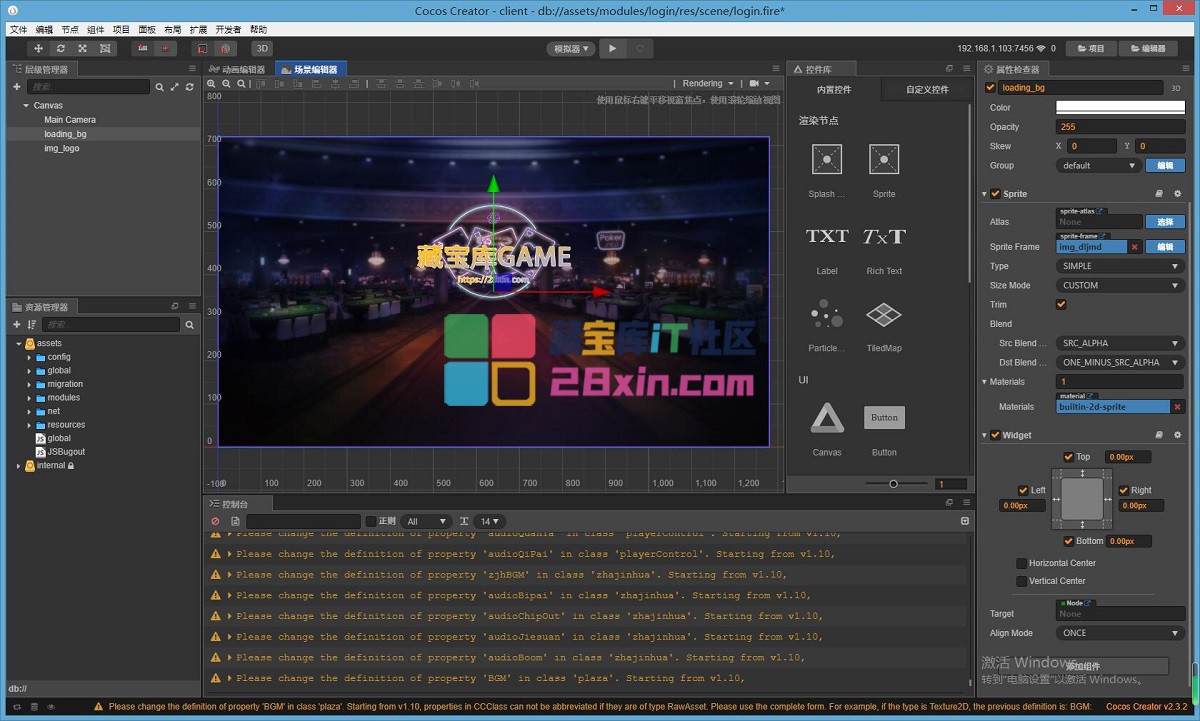
Task: Select the Rotate transform tool
Action: [61, 48]
